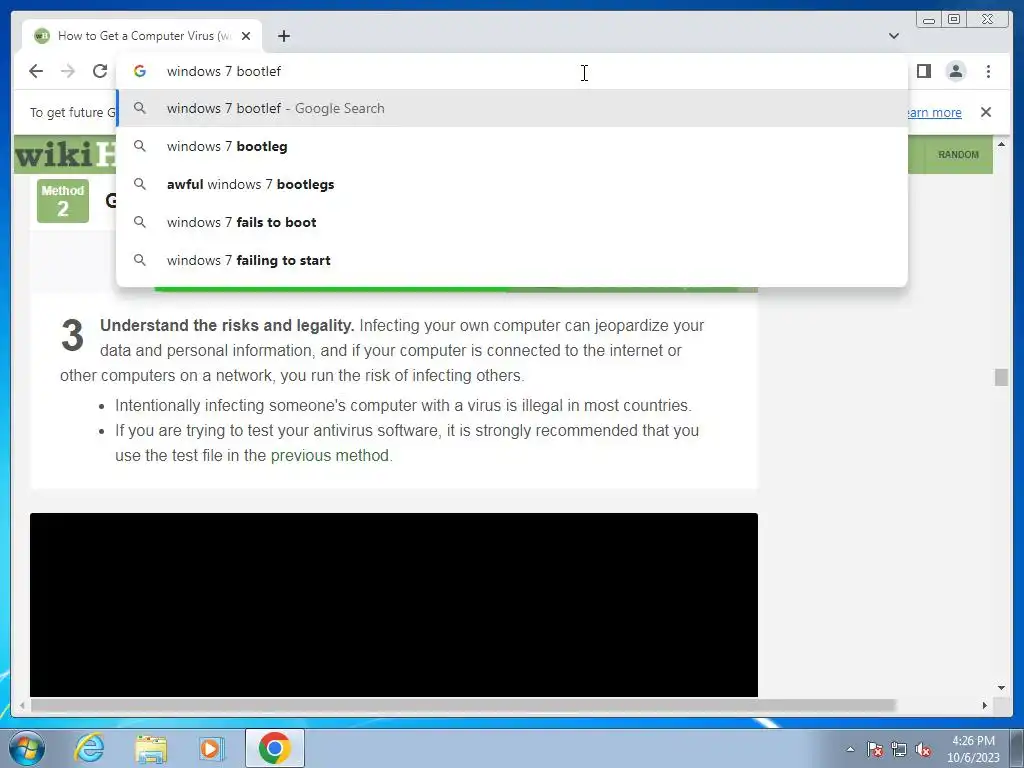Select the How to Get a Computer Virus tab
Viewport: 1024px width, 768px height.
coord(142,36)
